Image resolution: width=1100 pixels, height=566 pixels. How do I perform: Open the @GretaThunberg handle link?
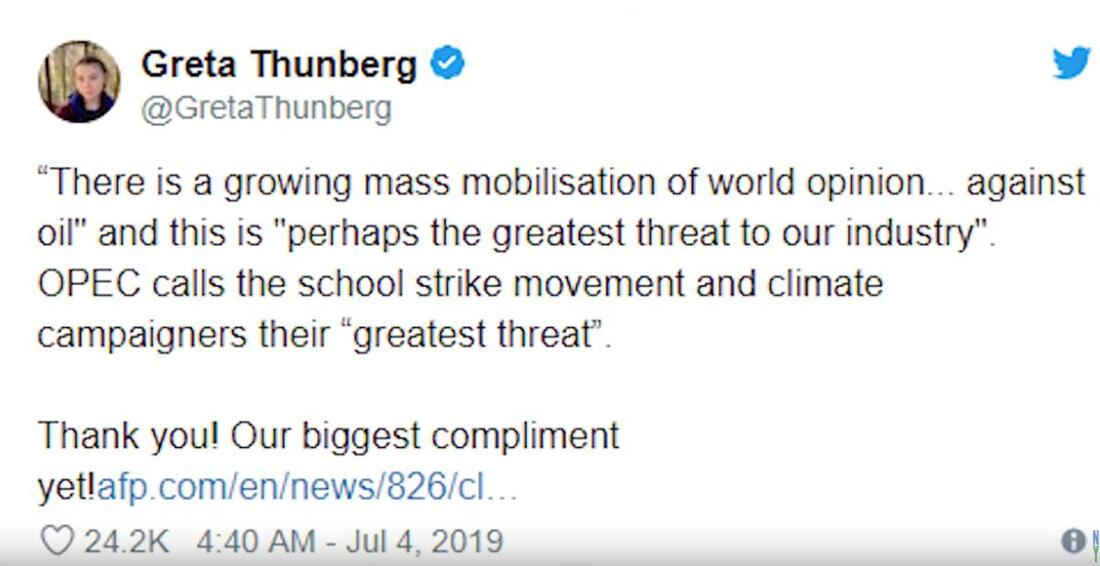(266, 108)
